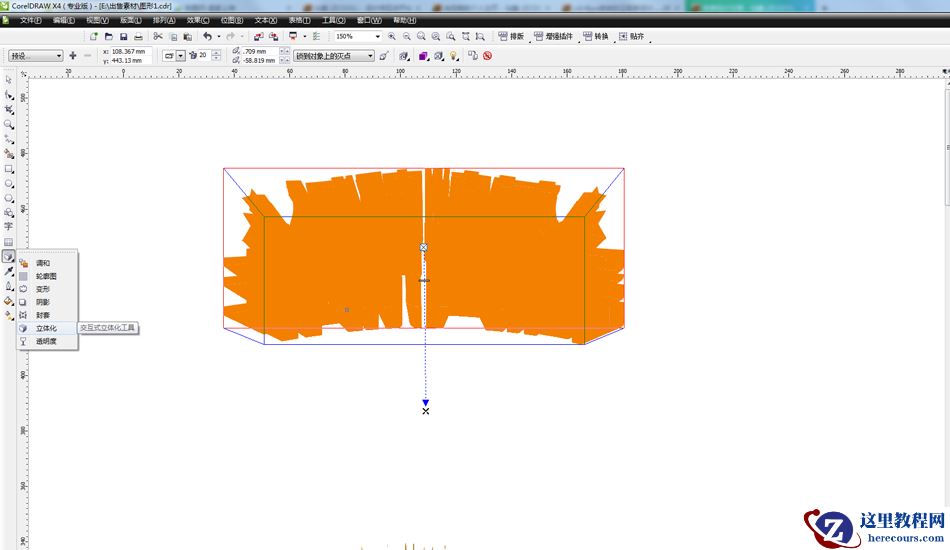Create a new document

(94, 37)
